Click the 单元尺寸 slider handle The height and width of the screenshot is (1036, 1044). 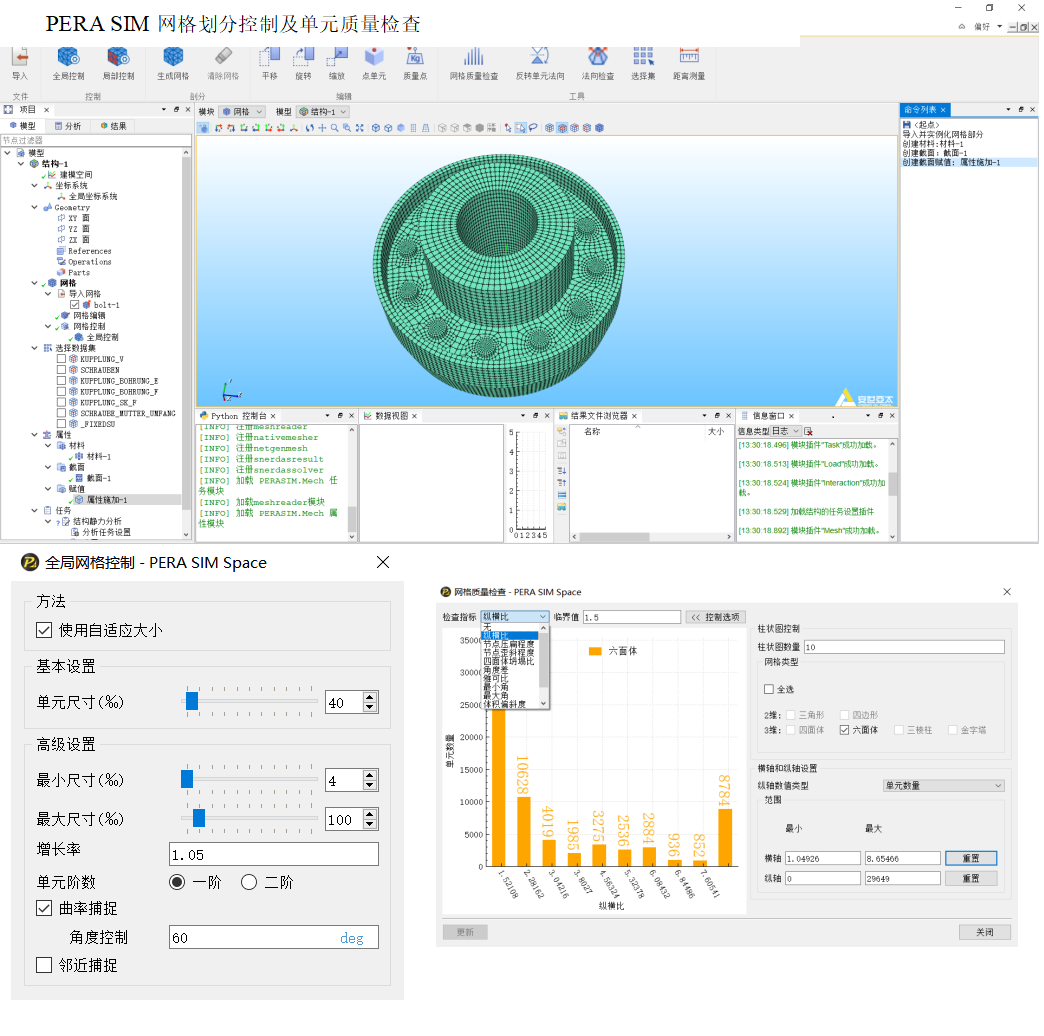click(x=191, y=702)
